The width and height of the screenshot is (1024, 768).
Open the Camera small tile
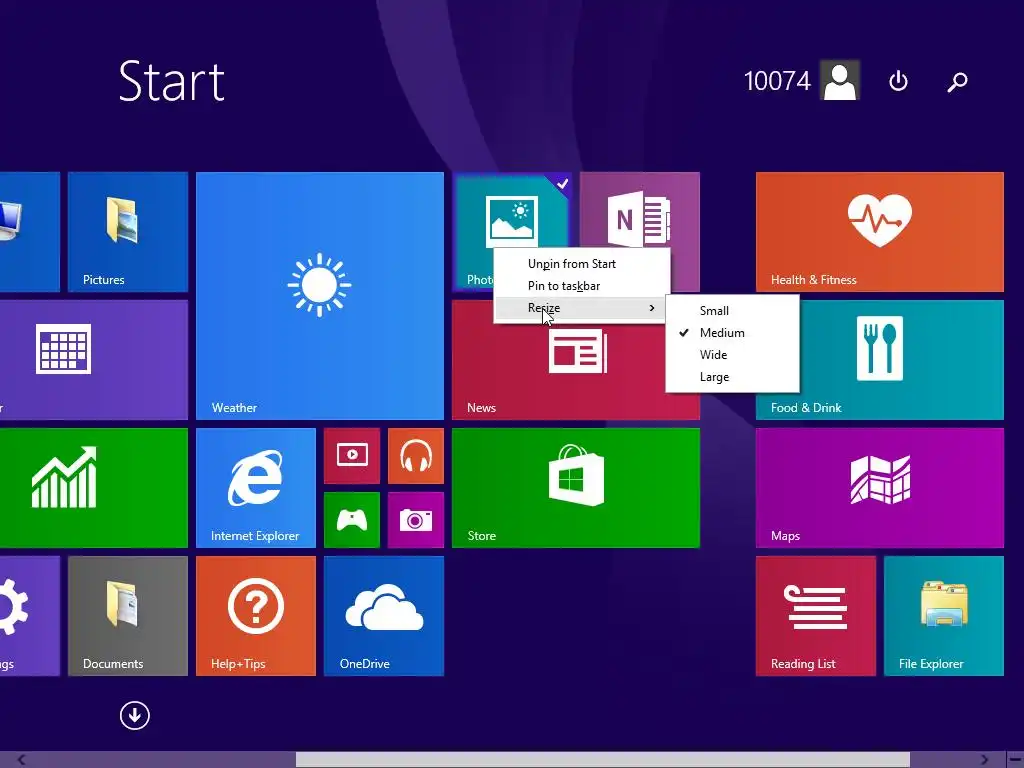(x=416, y=520)
